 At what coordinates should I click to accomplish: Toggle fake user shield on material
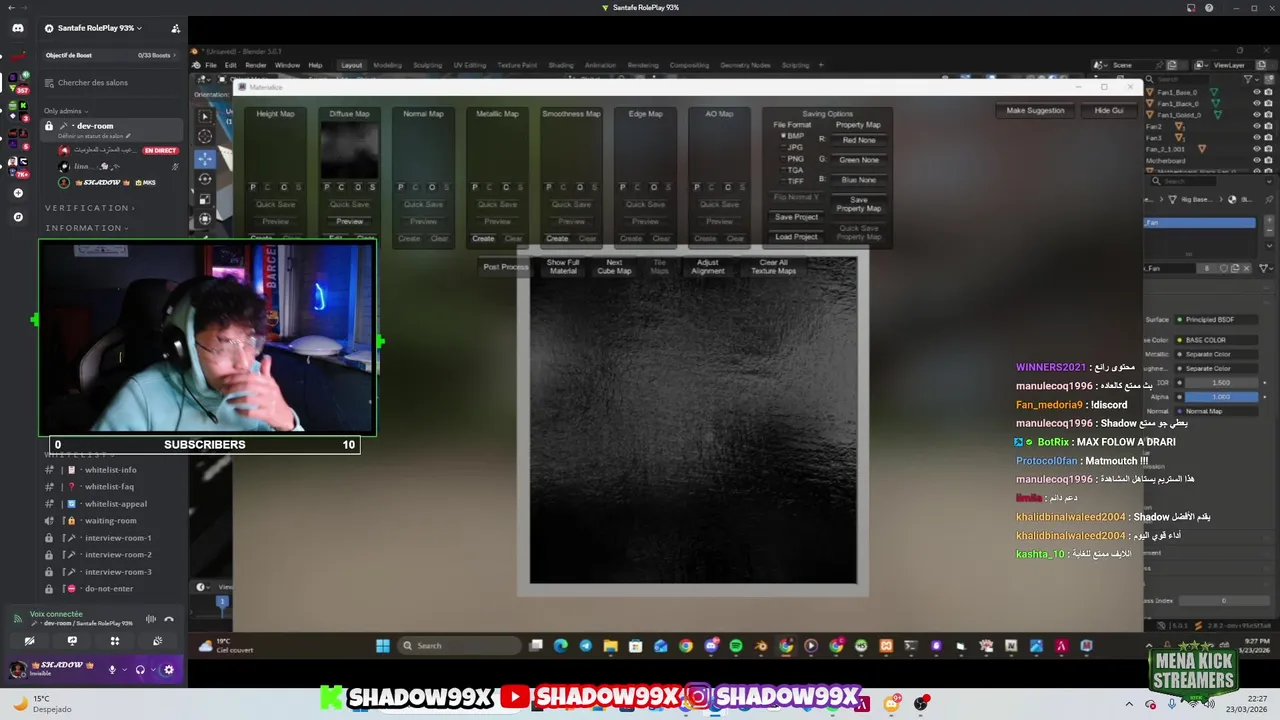coord(1223,268)
